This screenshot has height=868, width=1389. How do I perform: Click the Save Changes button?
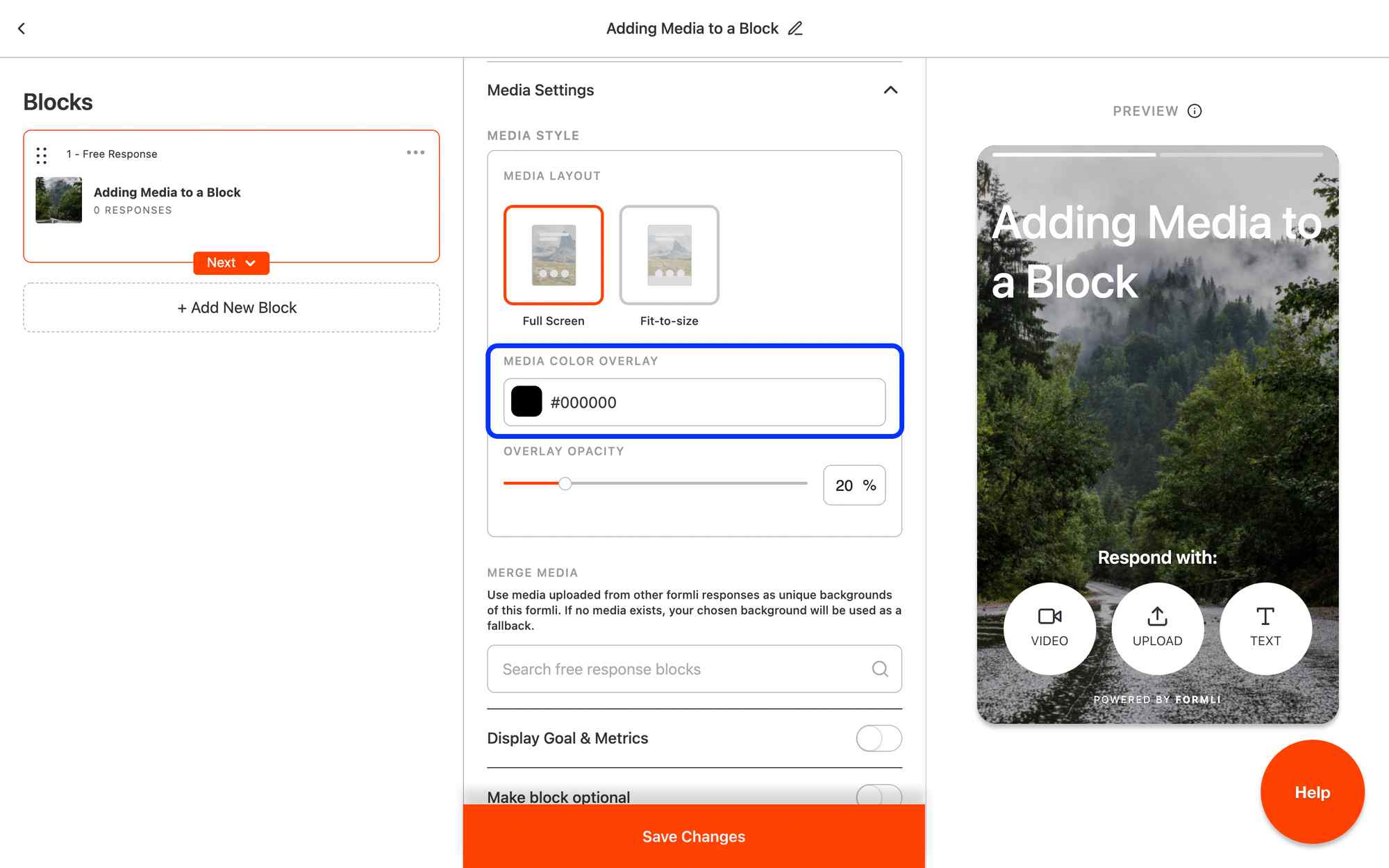pyautogui.click(x=694, y=837)
